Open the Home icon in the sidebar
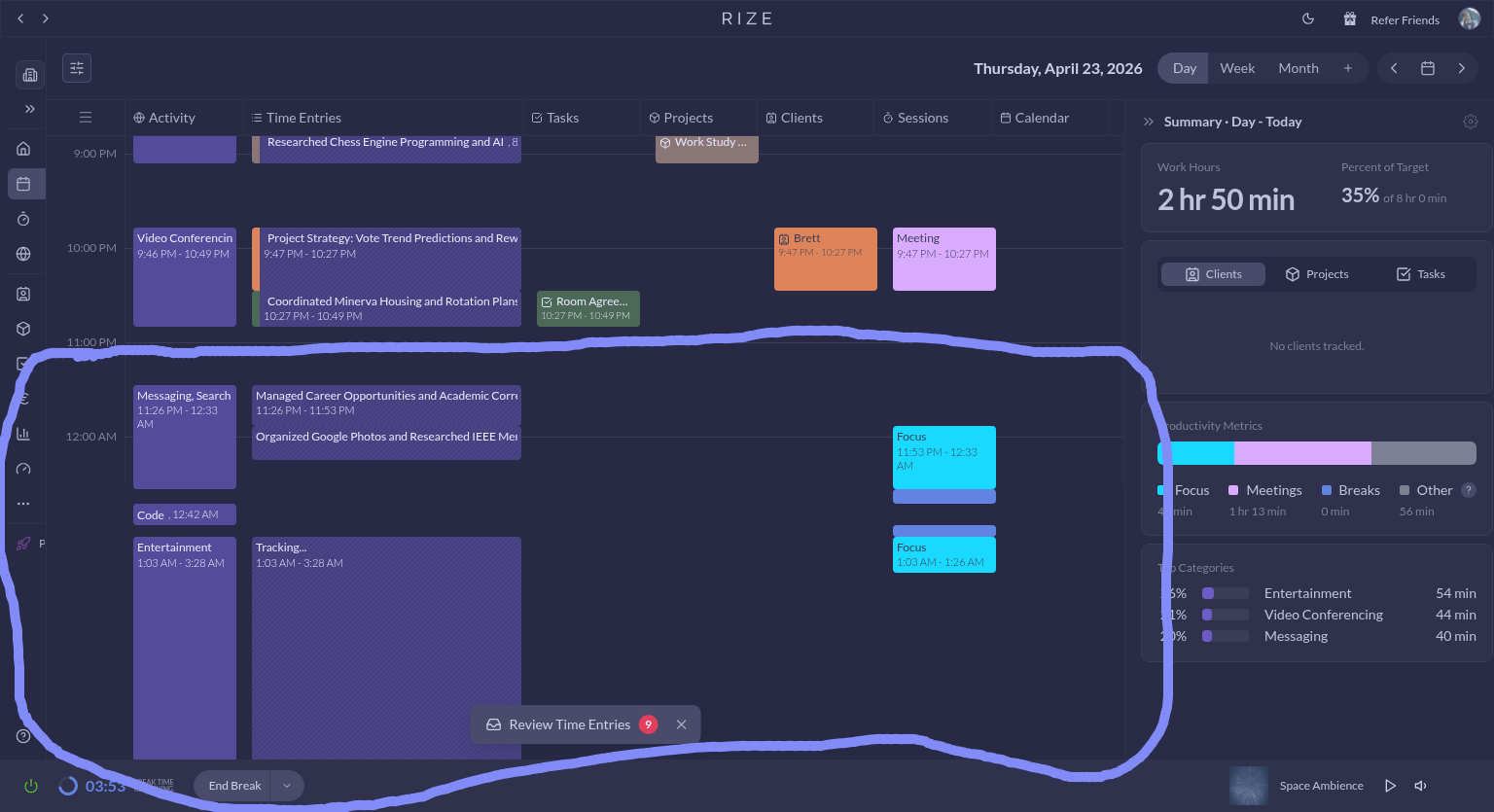 click(23, 149)
